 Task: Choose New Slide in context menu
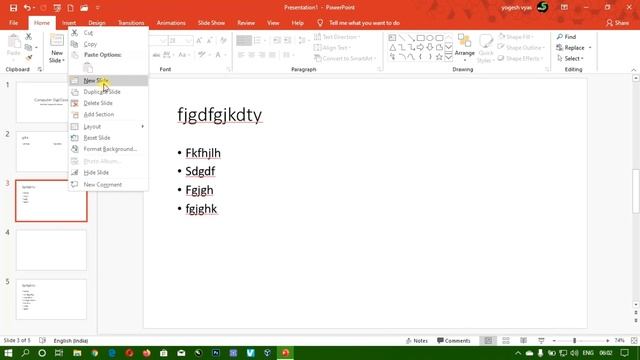pyautogui.click(x=108, y=80)
